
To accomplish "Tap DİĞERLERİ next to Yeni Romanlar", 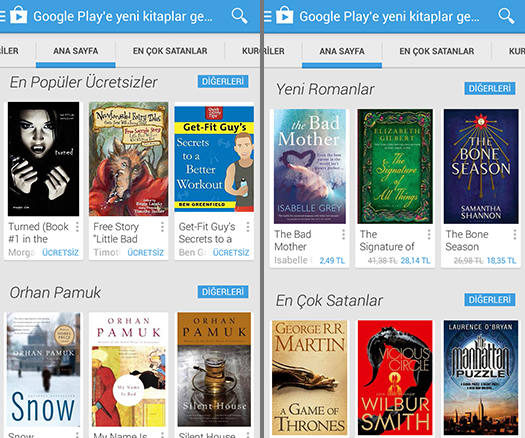I will pyautogui.click(x=490, y=88).
